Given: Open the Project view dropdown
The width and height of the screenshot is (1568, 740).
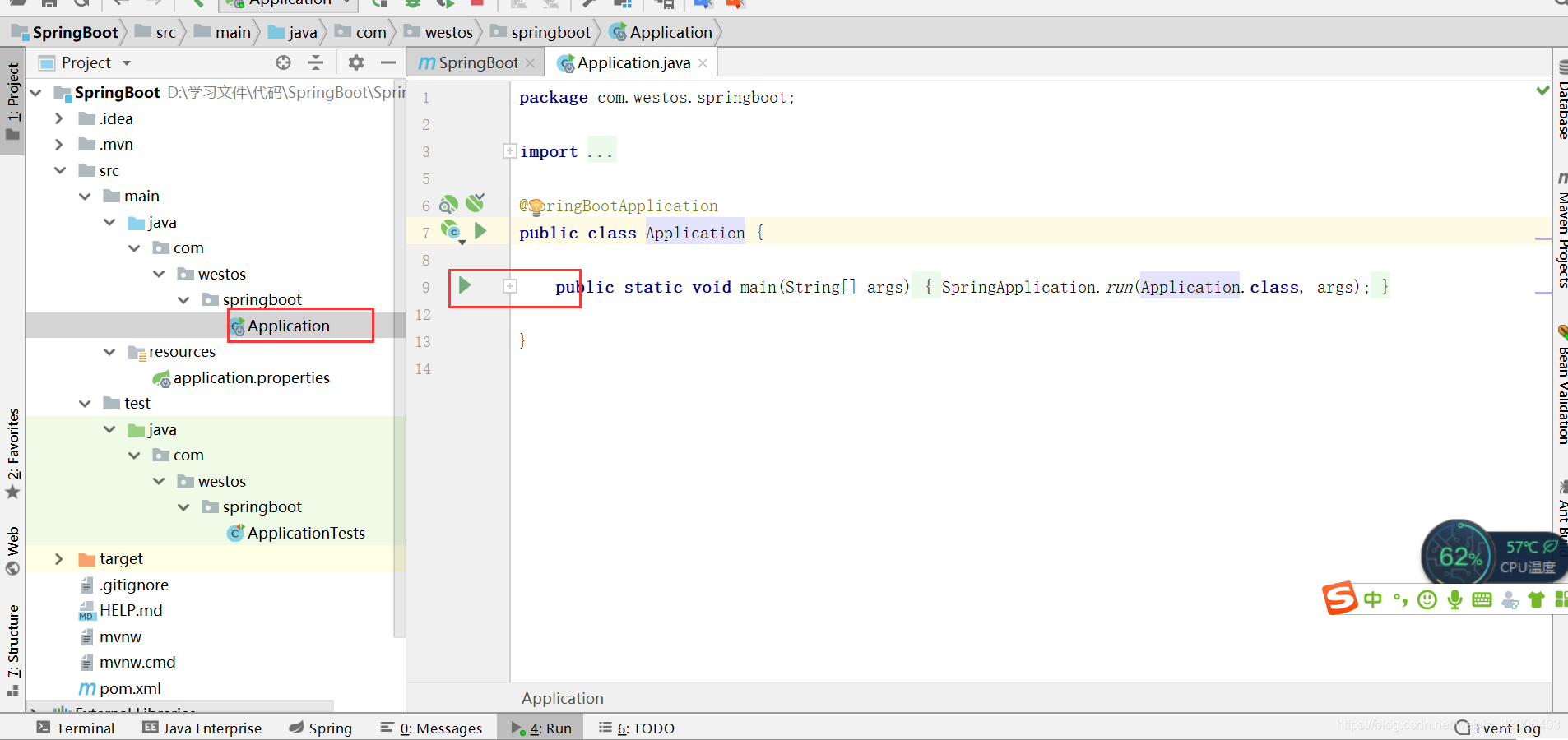Looking at the screenshot, I should coord(127,63).
